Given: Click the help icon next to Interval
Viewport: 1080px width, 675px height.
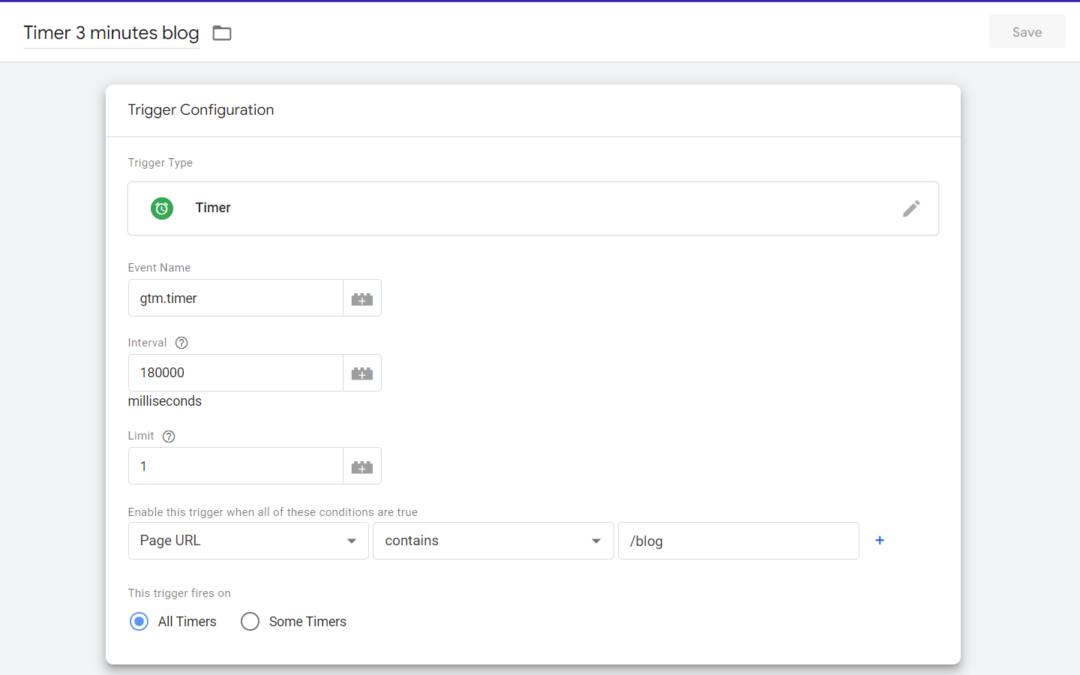Looking at the screenshot, I should [x=181, y=343].
